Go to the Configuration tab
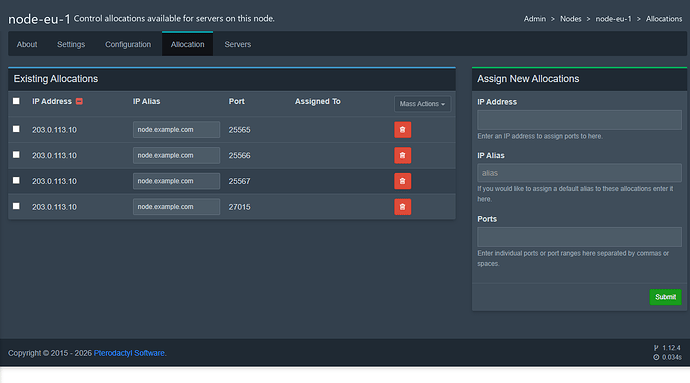This screenshot has height=383, width=690. click(x=128, y=44)
